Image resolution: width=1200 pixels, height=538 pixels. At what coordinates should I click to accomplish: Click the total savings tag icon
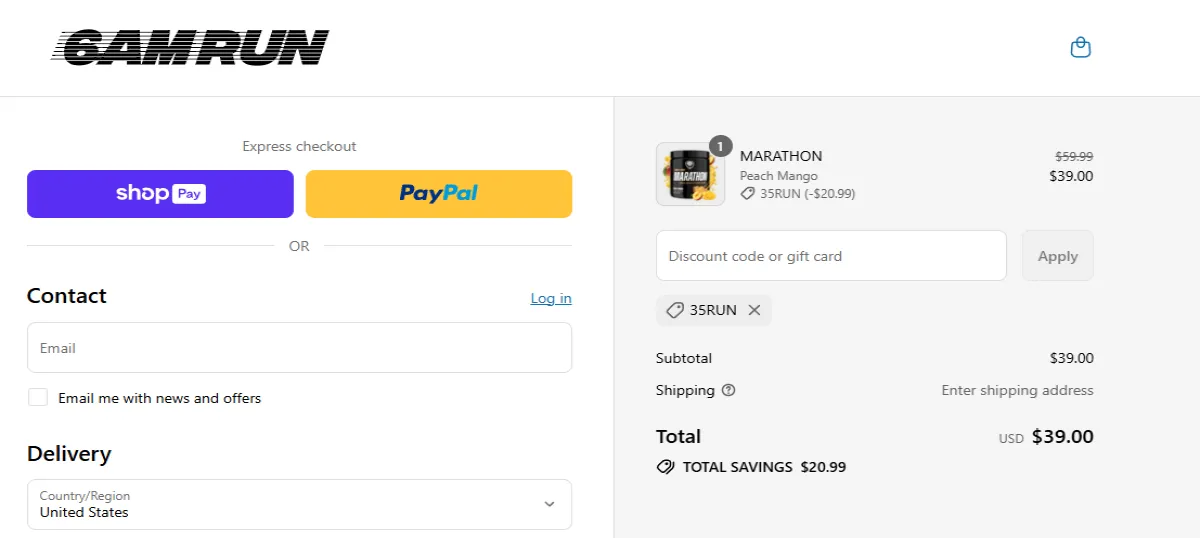pyautogui.click(x=665, y=467)
